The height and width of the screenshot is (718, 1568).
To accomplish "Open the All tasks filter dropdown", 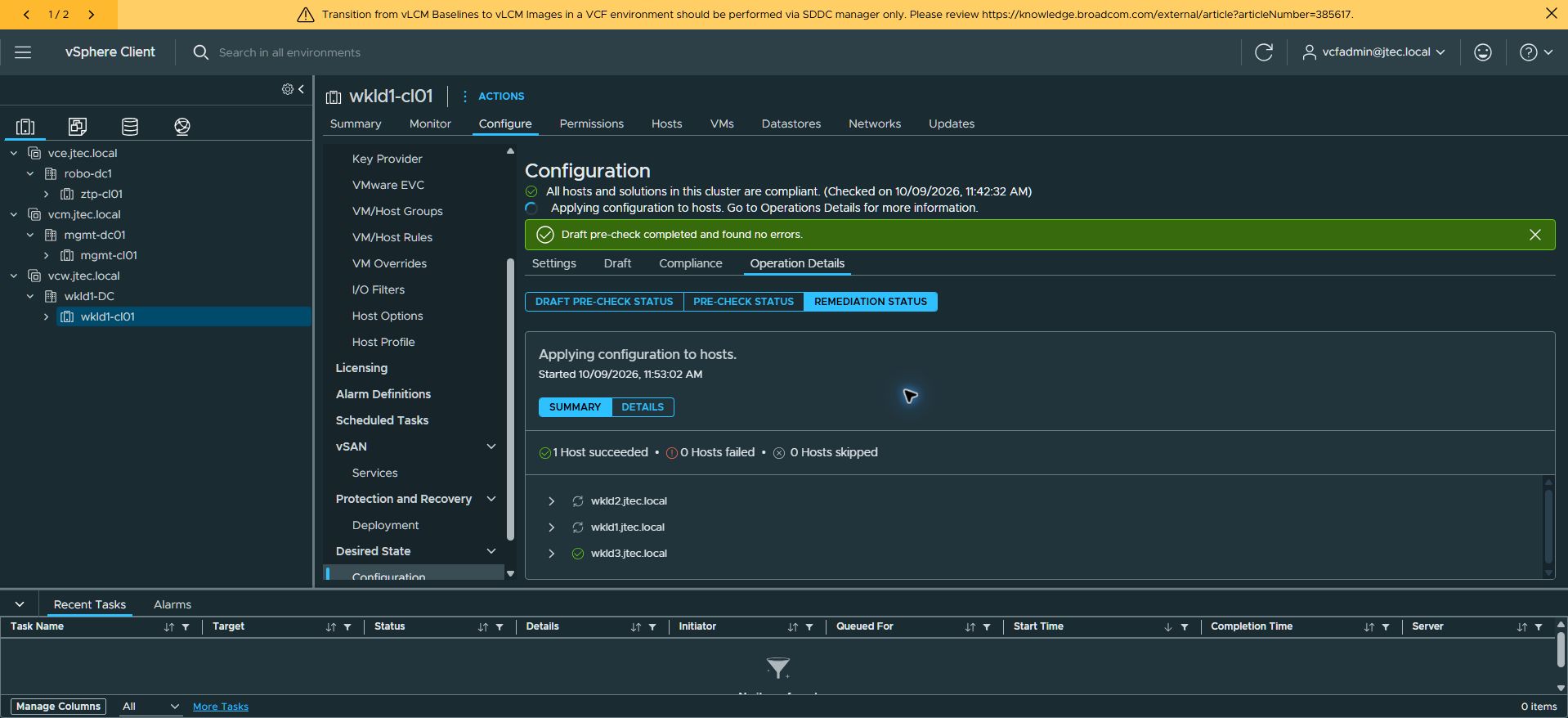I will coord(150,707).
